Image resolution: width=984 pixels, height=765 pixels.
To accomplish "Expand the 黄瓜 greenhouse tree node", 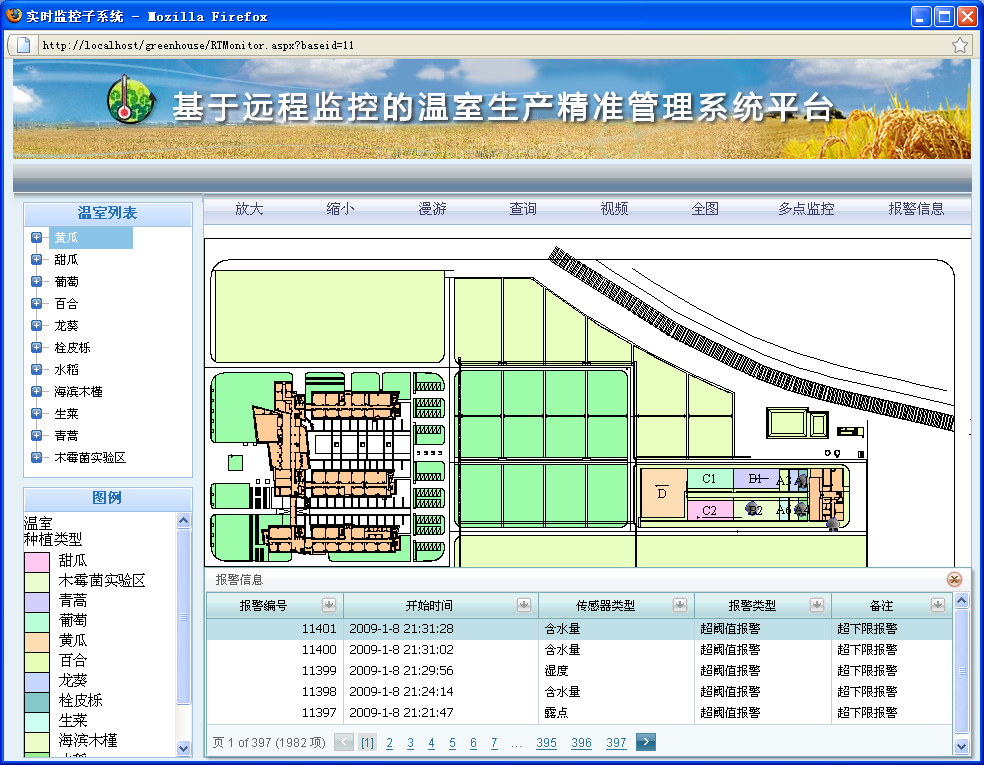I will click(37, 238).
